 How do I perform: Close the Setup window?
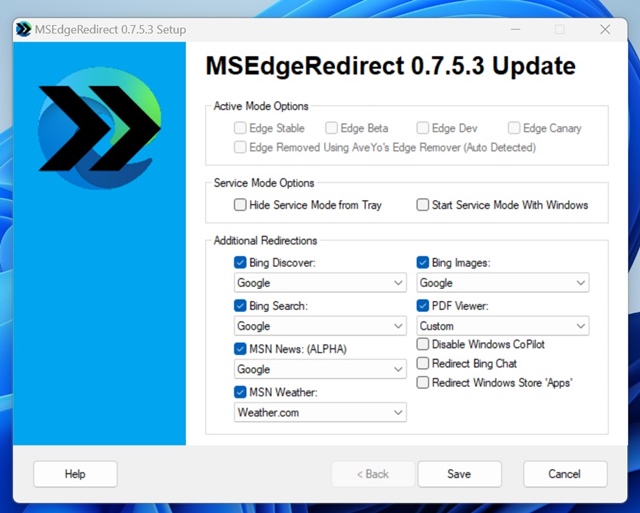pos(605,29)
